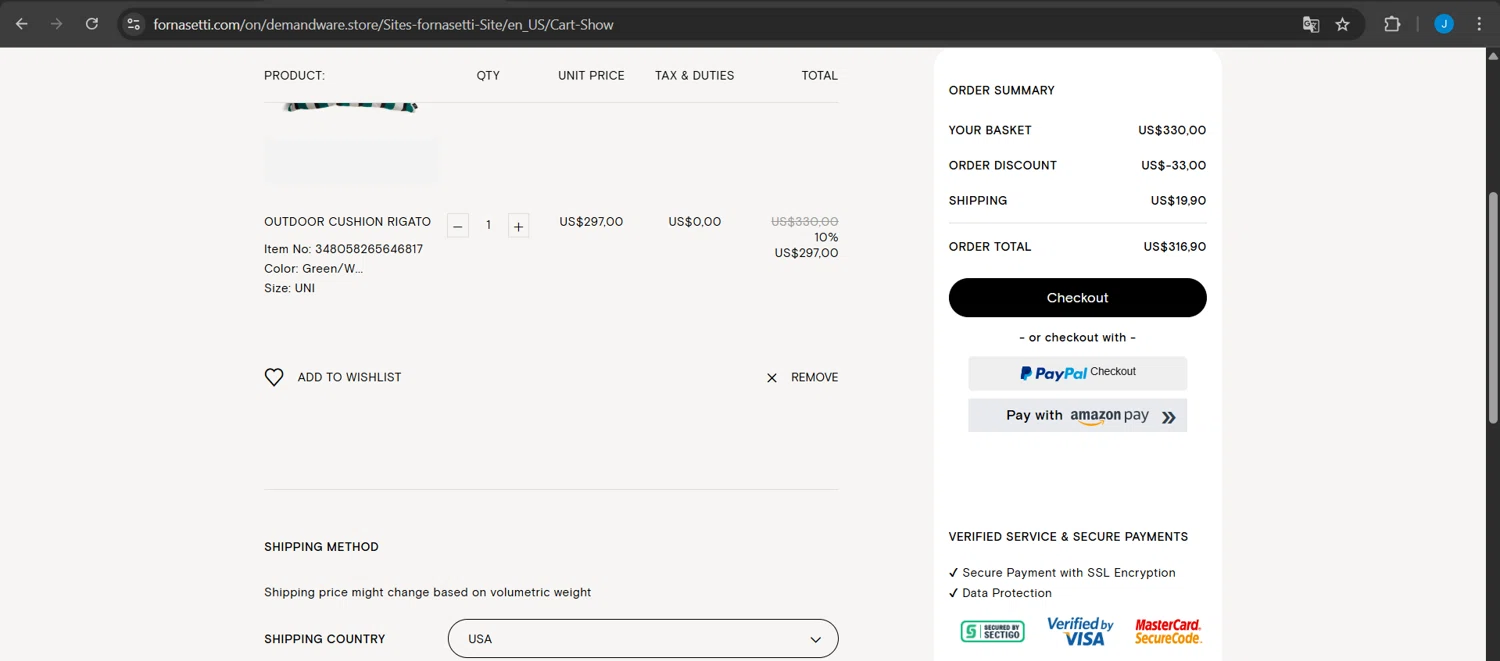Click the struck-through US$330,00 price
Image resolution: width=1500 pixels, height=661 pixels.
coord(804,222)
